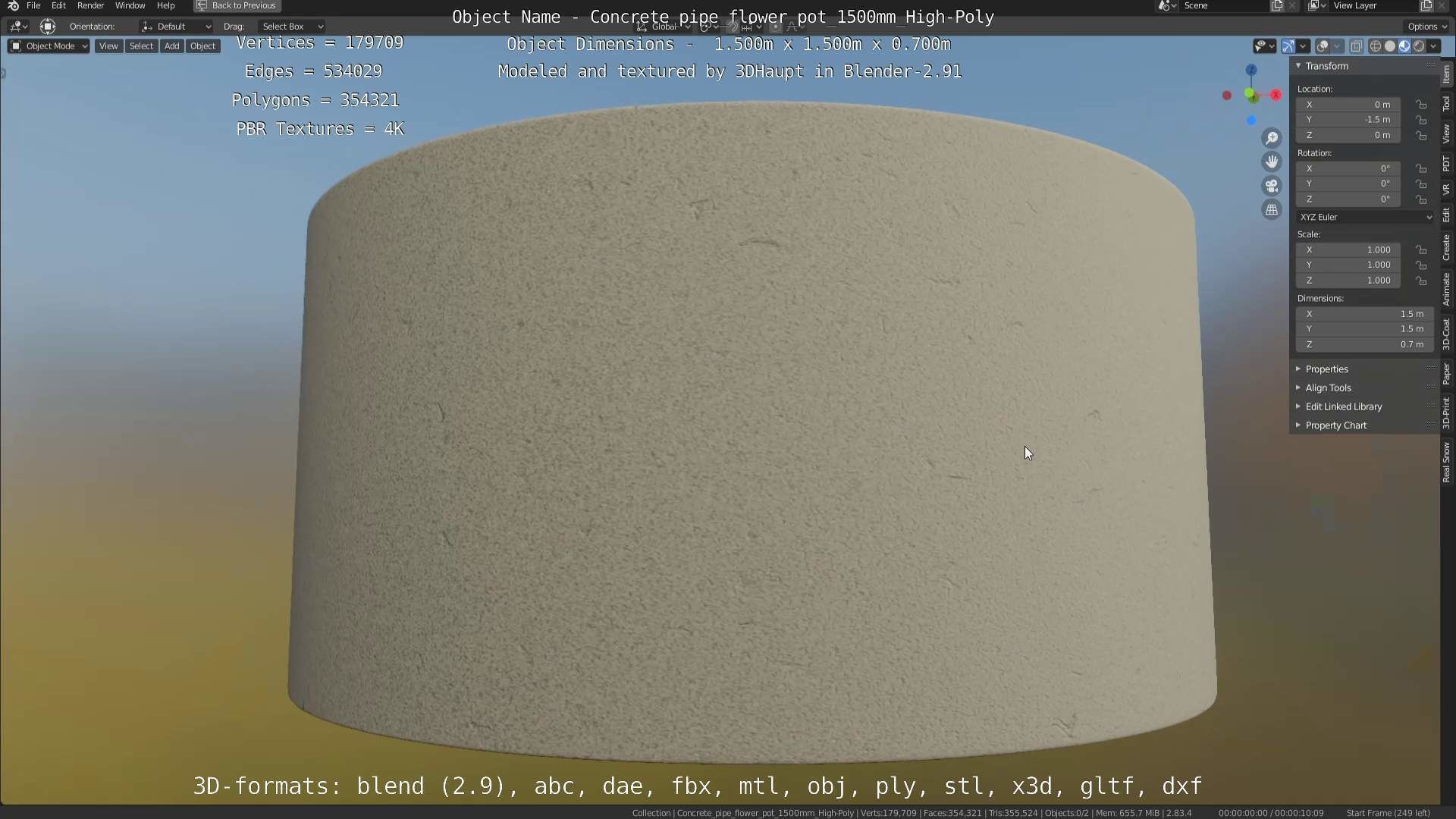Screen dimensions: 1456x819
Task: Open the XYZ Euler rotation mode dropdown
Action: click(1364, 217)
